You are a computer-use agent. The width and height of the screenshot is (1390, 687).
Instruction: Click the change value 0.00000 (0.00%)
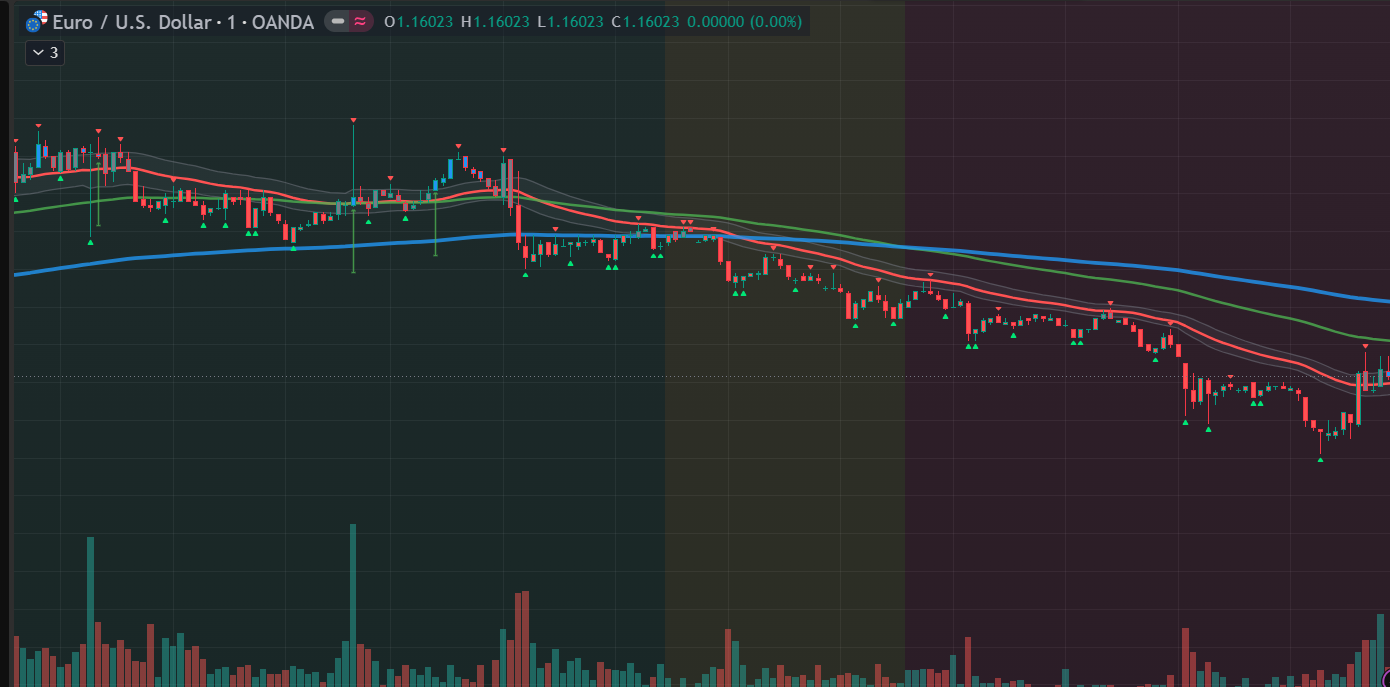coord(746,21)
